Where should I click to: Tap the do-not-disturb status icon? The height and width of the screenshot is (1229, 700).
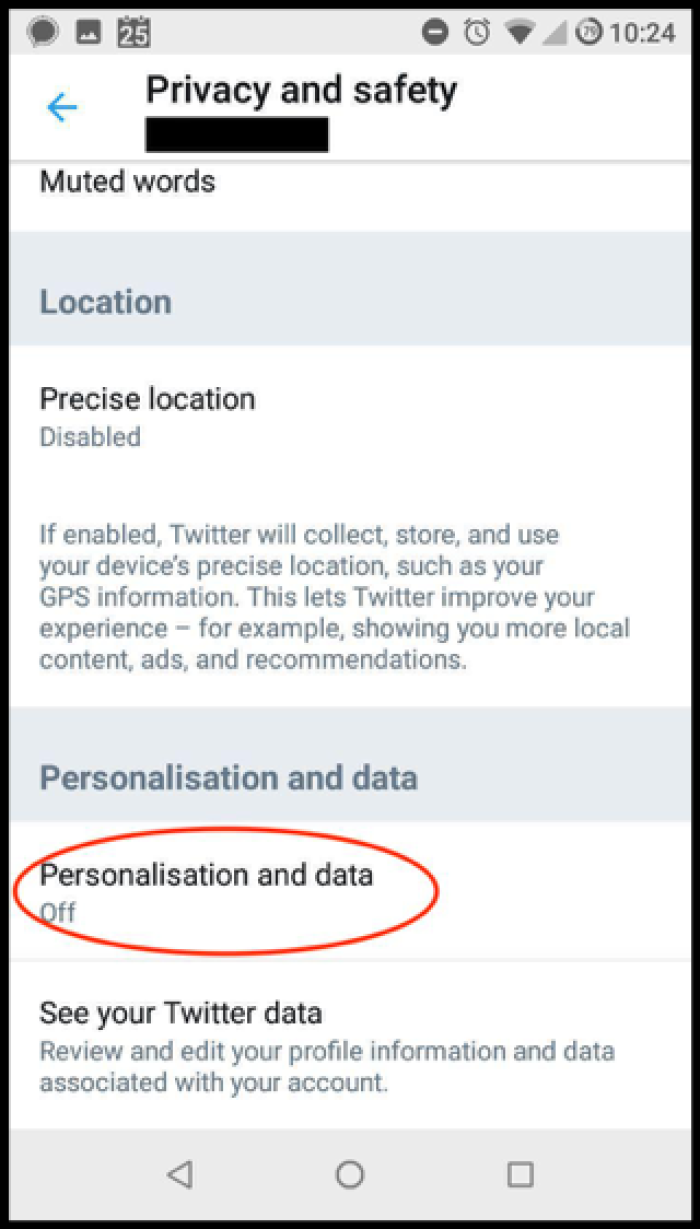click(435, 32)
